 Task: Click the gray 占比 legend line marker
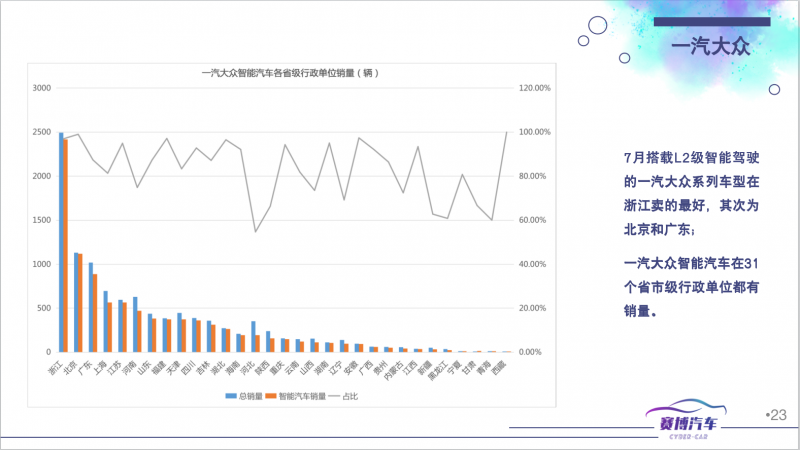[x=334, y=396]
